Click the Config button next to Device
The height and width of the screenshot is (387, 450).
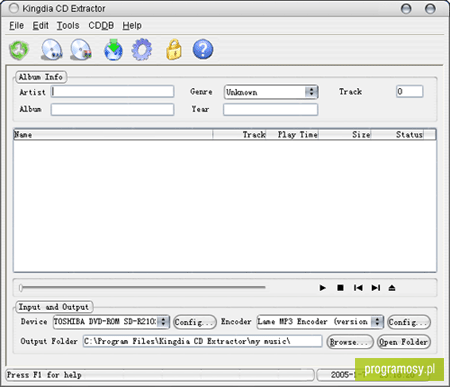pos(195,322)
